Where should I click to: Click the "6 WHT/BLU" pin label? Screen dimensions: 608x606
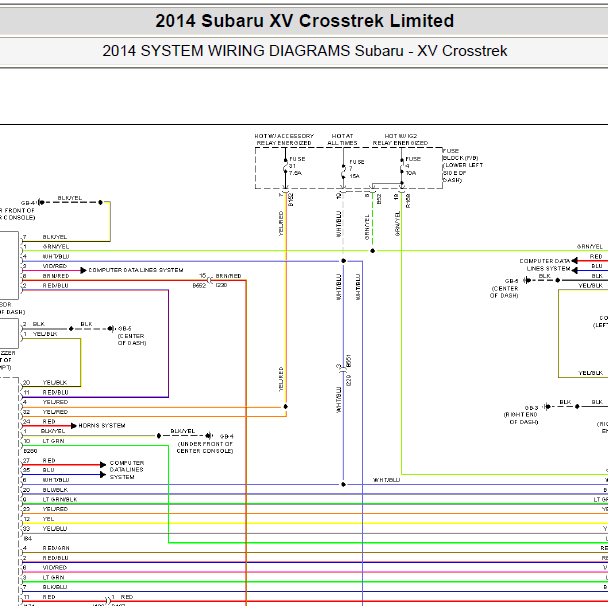click(x=46, y=480)
